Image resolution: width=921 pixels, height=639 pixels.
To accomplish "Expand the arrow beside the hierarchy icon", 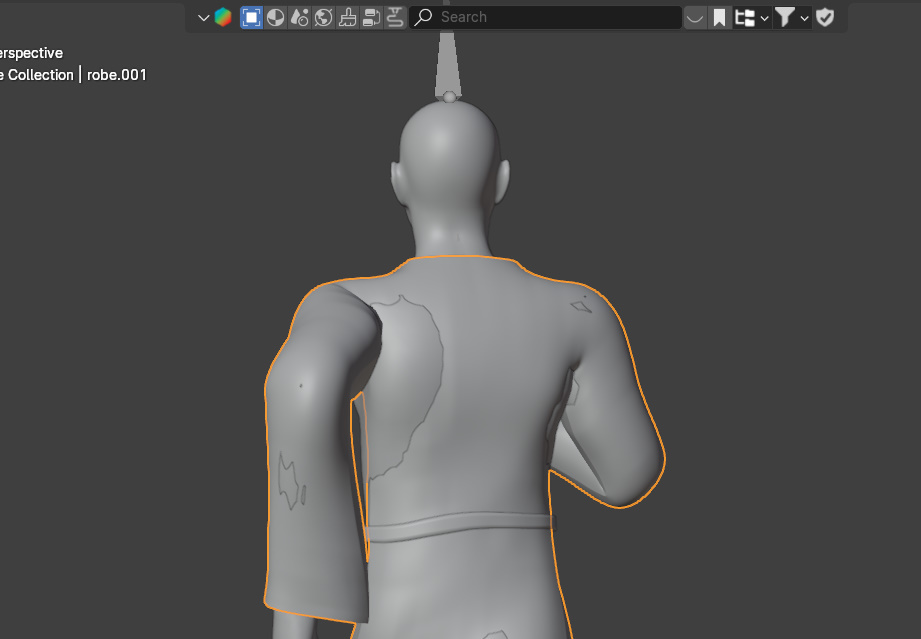I will [x=764, y=18].
